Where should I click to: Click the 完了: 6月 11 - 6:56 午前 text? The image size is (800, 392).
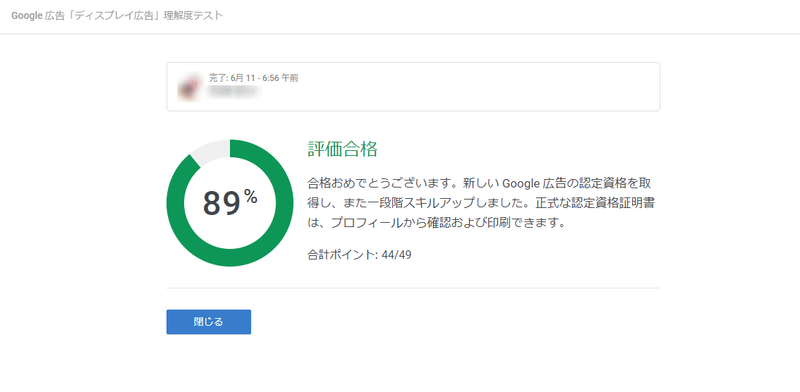[254, 78]
